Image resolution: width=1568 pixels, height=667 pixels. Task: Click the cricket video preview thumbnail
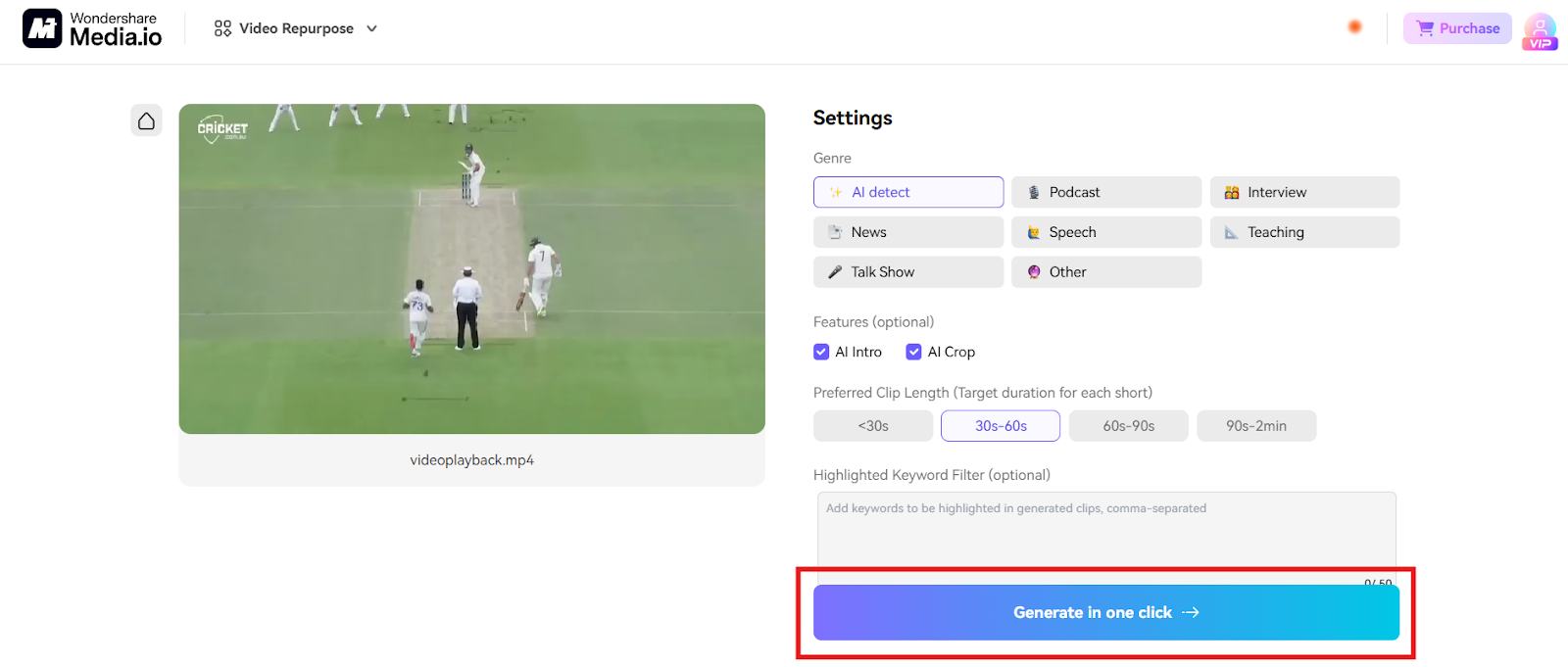[x=471, y=268]
